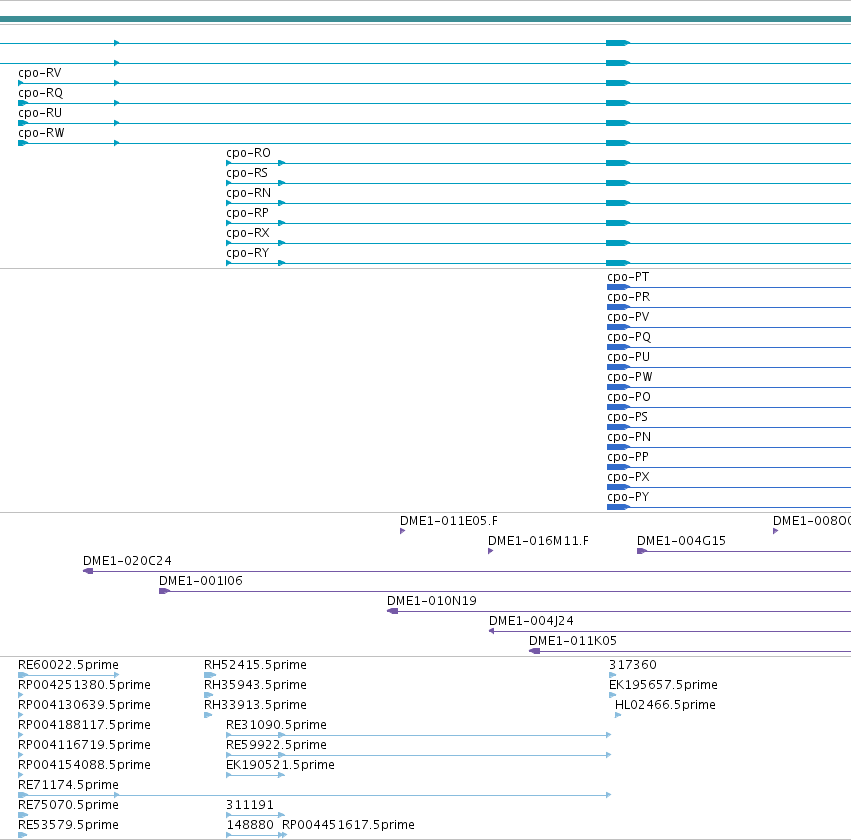Click the cpo-PR protein feature
The image size is (851, 840).
(728, 307)
